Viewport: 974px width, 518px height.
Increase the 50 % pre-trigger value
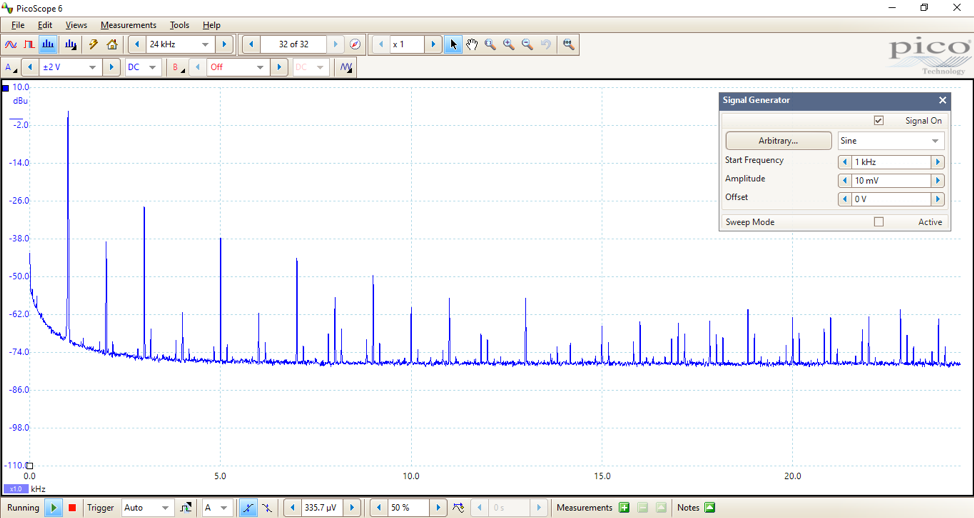pyautogui.click(x=438, y=507)
